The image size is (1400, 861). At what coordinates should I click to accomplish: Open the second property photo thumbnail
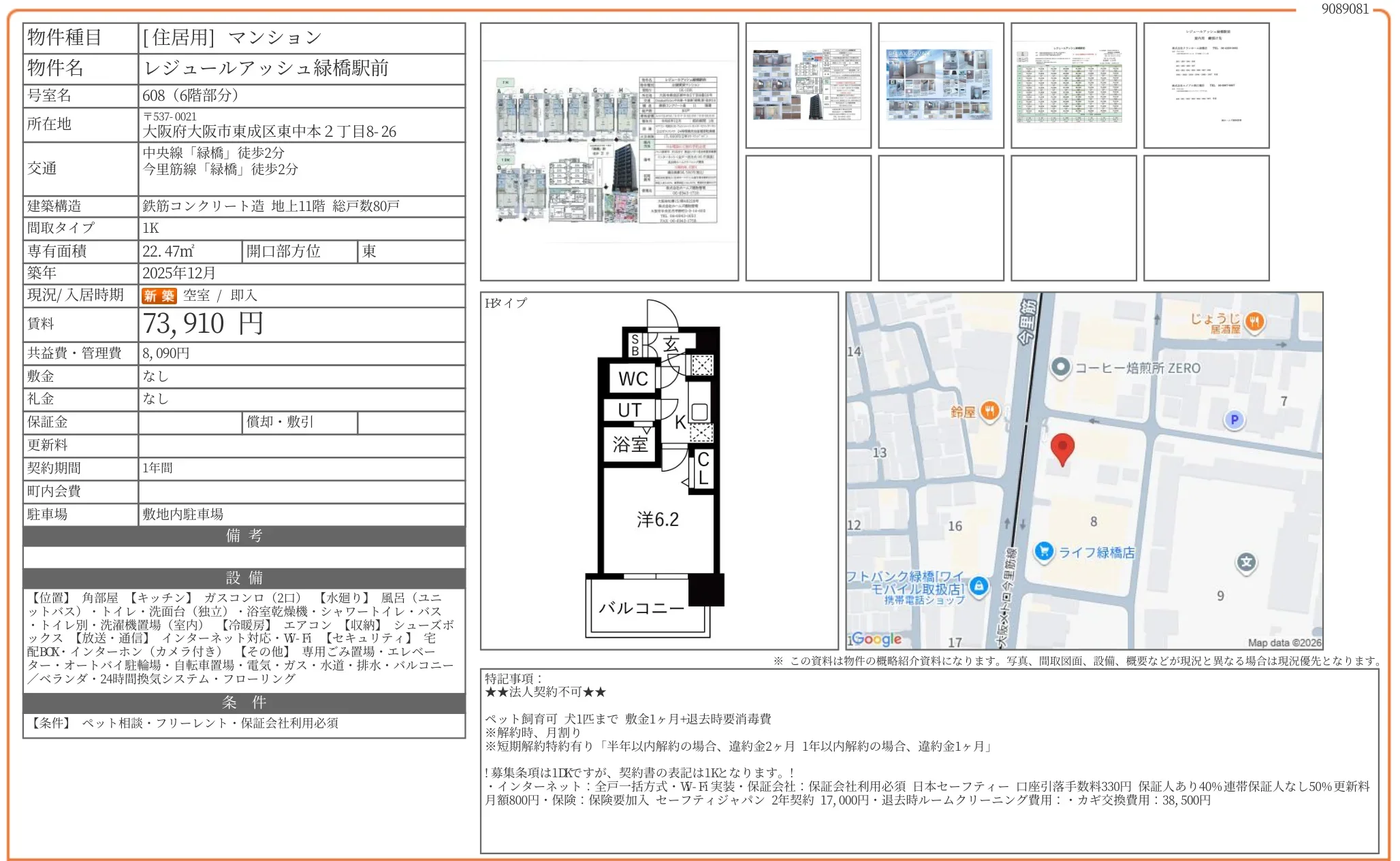(x=808, y=85)
